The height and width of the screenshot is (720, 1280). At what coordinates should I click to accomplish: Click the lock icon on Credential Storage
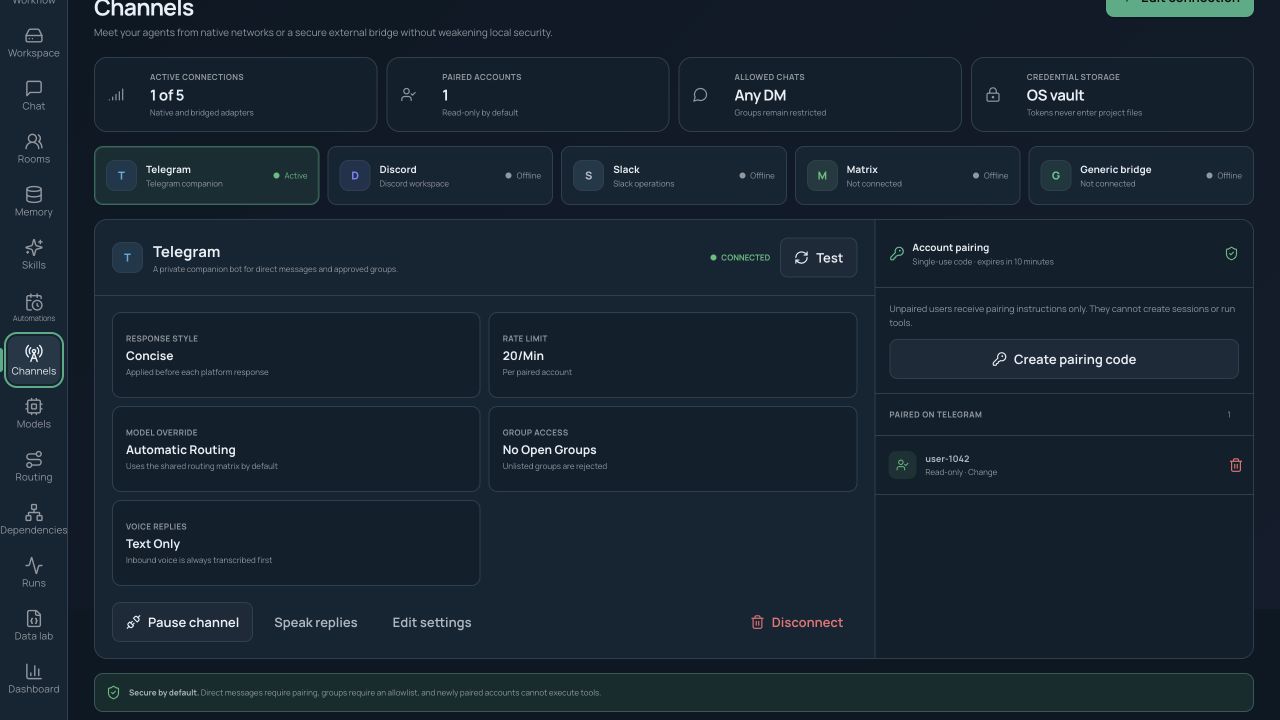[993, 95]
